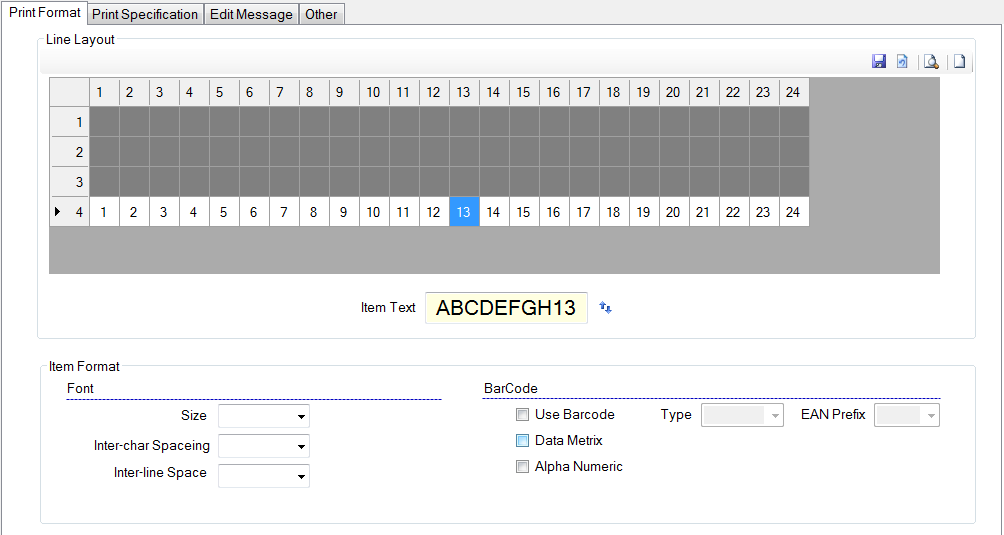Screen dimensions: 1004x535
Task: Toggle the Data Metrix checkbox
Action: 522,441
